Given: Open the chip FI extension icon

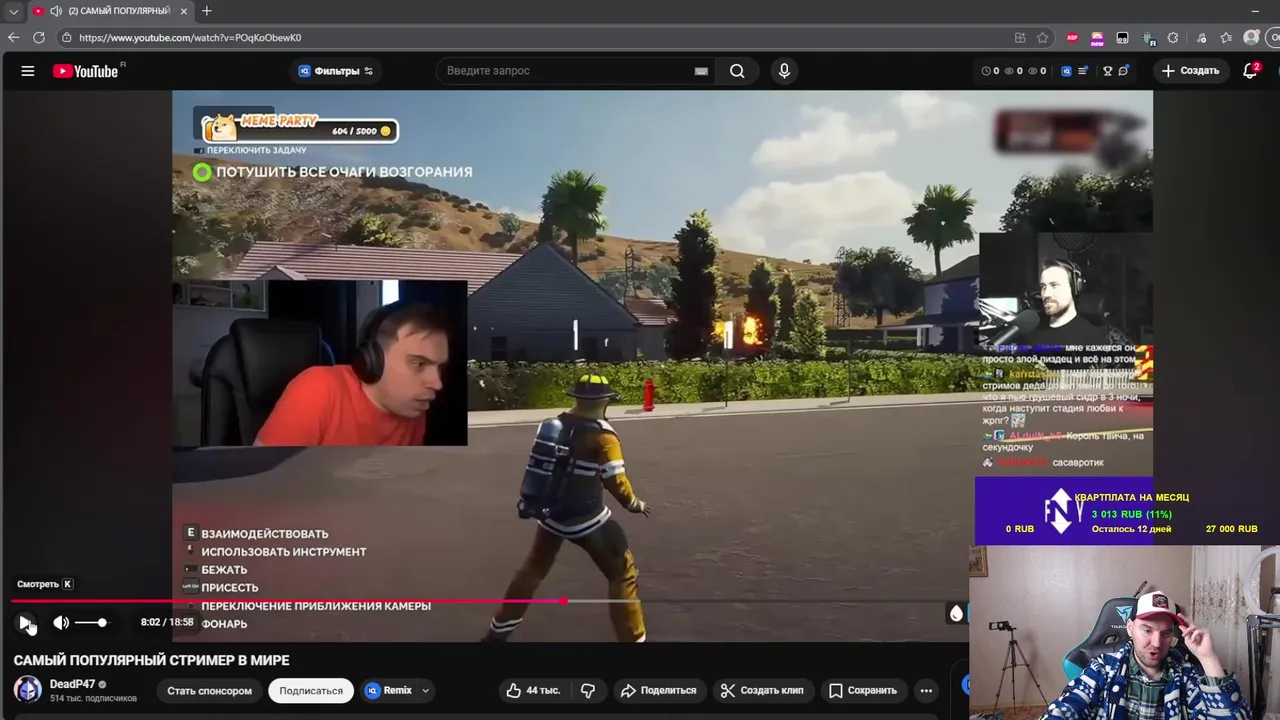Looking at the screenshot, I should [1148, 37].
